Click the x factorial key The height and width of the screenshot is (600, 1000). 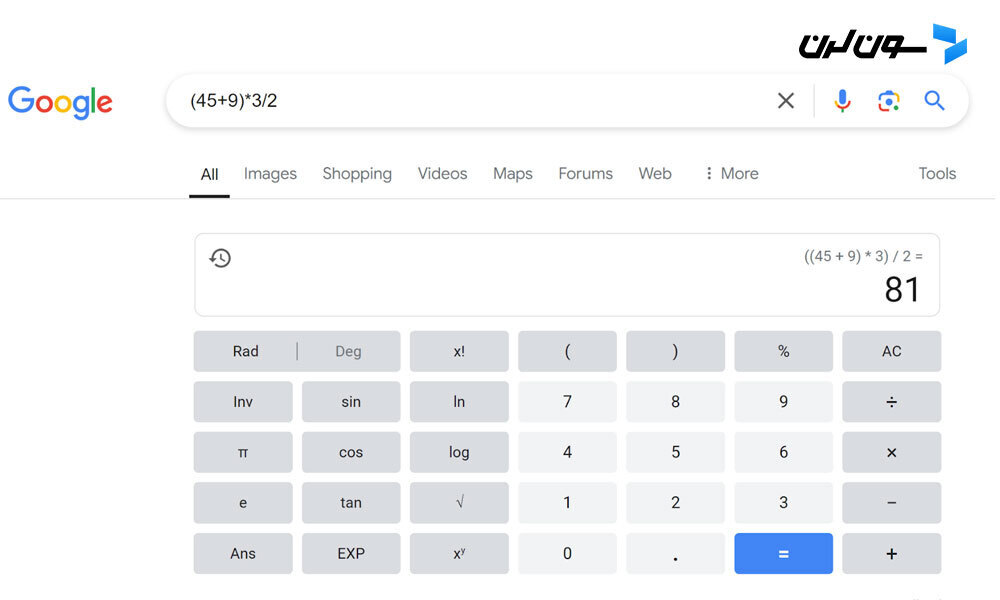pyautogui.click(x=459, y=351)
